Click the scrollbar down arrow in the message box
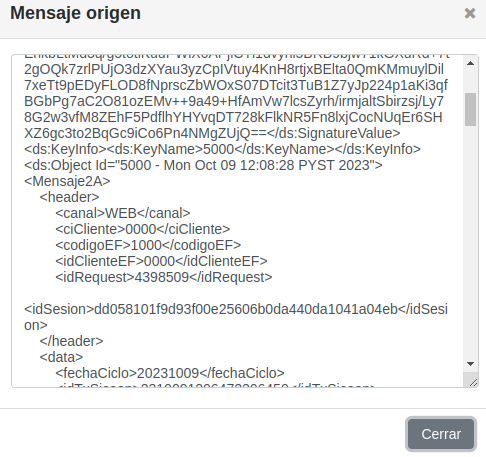The width and height of the screenshot is (486, 457). tap(470, 364)
